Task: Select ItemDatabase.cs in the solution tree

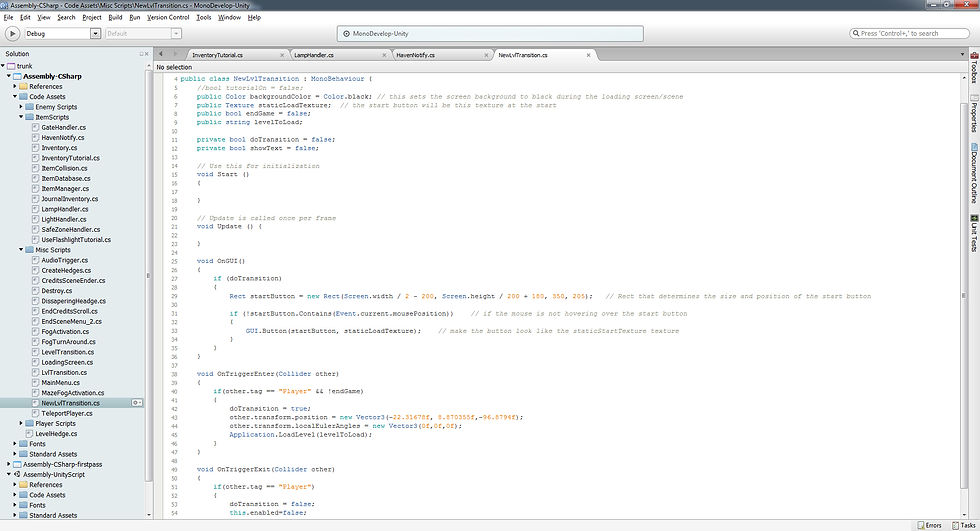Action: click(66, 178)
